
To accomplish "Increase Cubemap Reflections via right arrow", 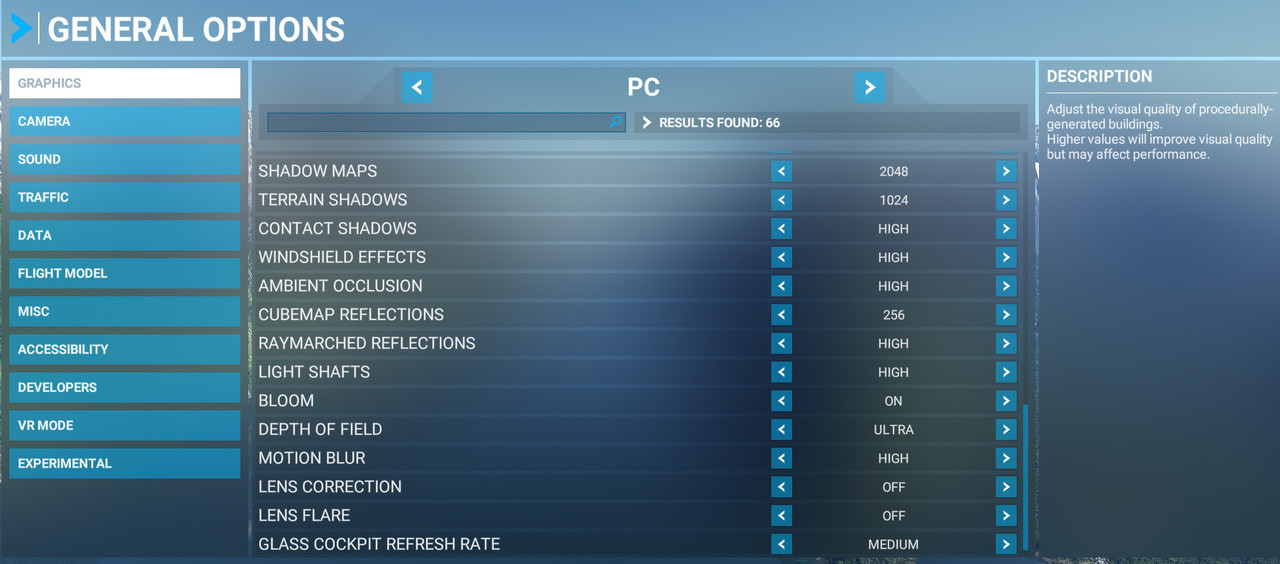I will [1006, 315].
